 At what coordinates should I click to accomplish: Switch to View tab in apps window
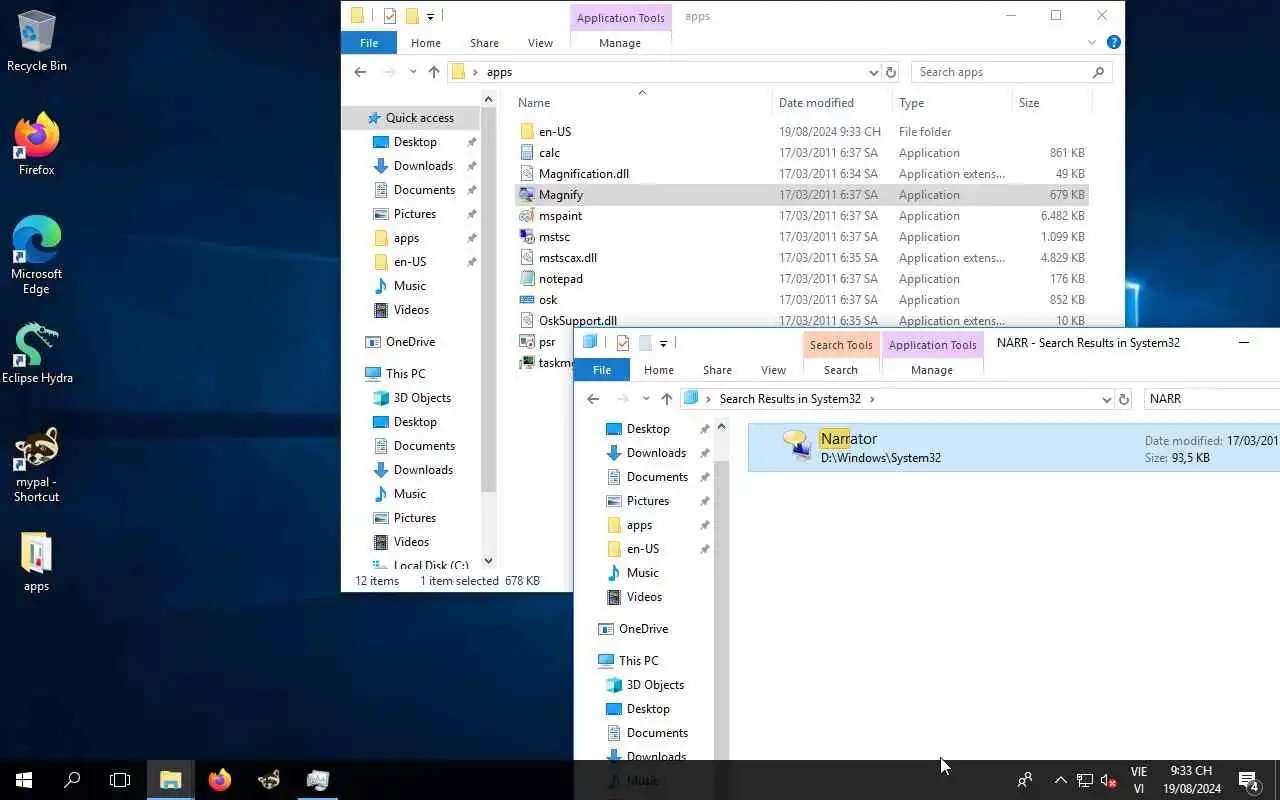(540, 43)
